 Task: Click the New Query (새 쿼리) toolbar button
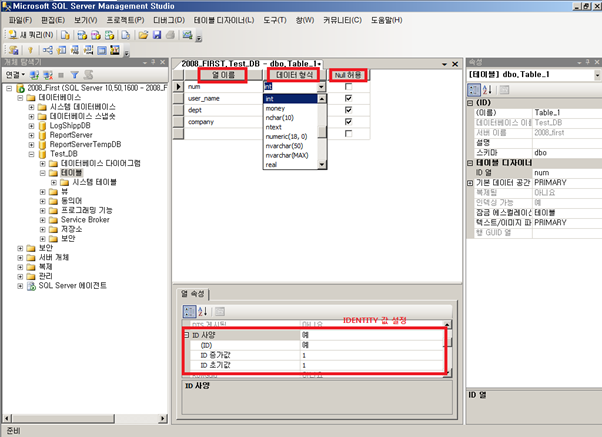[31, 35]
